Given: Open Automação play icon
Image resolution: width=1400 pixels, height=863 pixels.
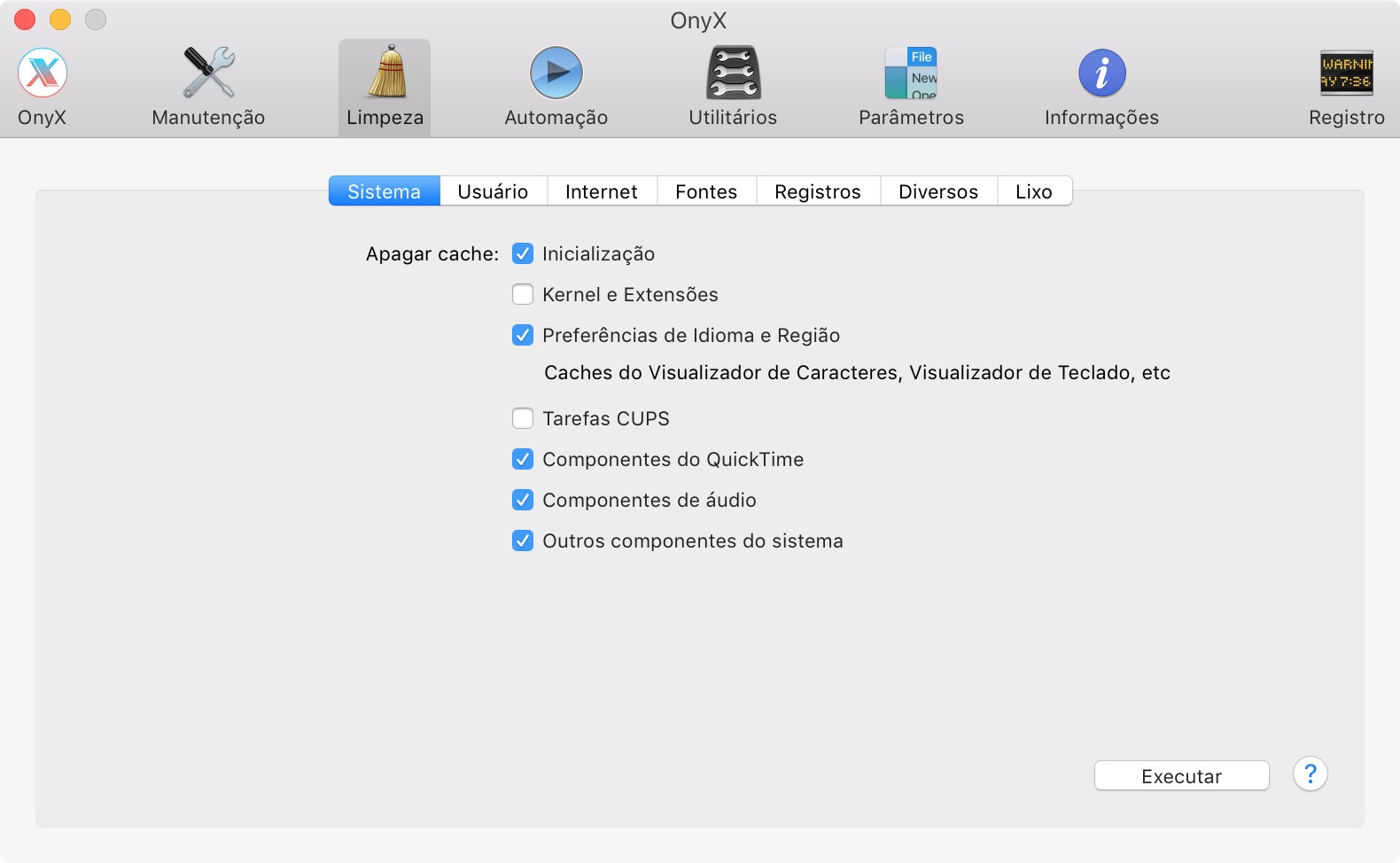Looking at the screenshot, I should click(x=556, y=73).
